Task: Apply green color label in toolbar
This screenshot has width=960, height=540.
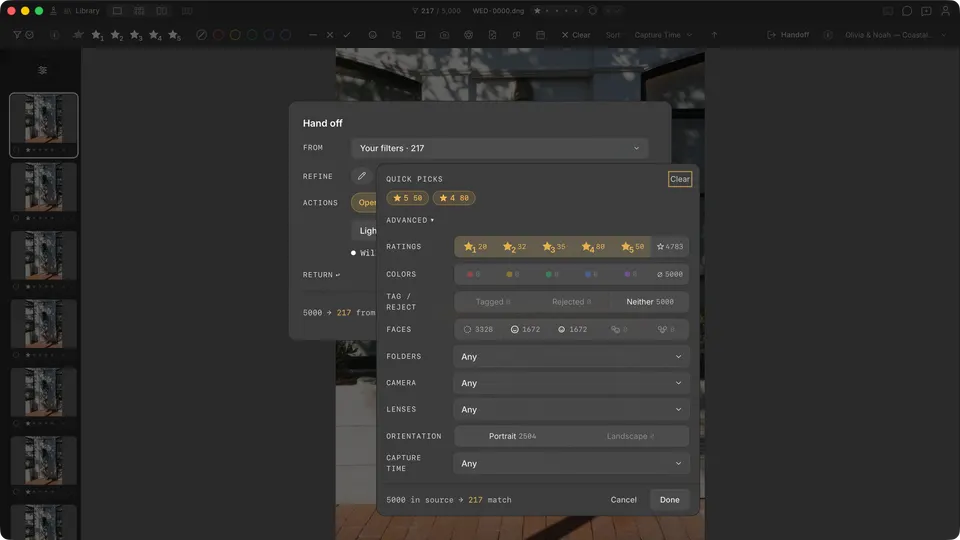Action: tap(252, 35)
